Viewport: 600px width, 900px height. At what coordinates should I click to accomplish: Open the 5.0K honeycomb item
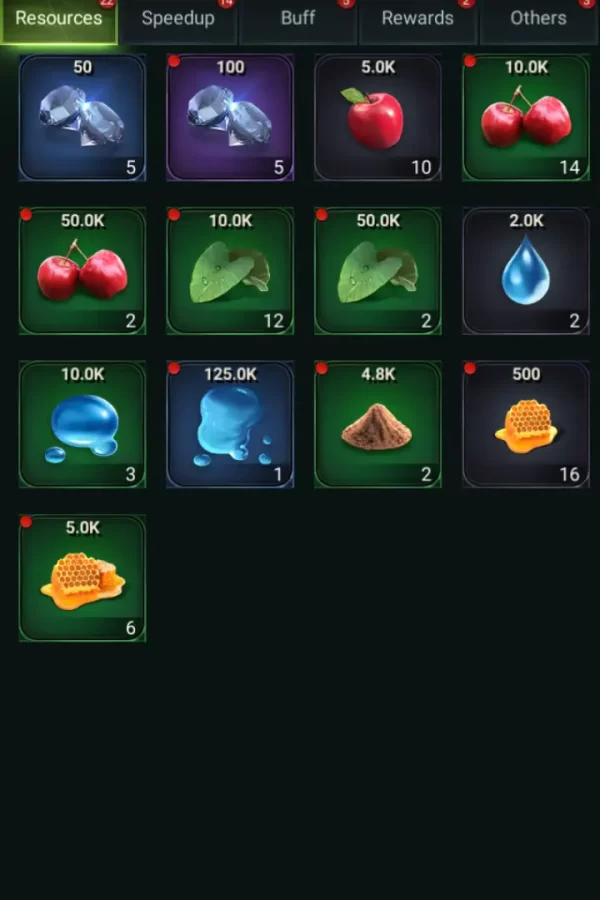coord(82,578)
